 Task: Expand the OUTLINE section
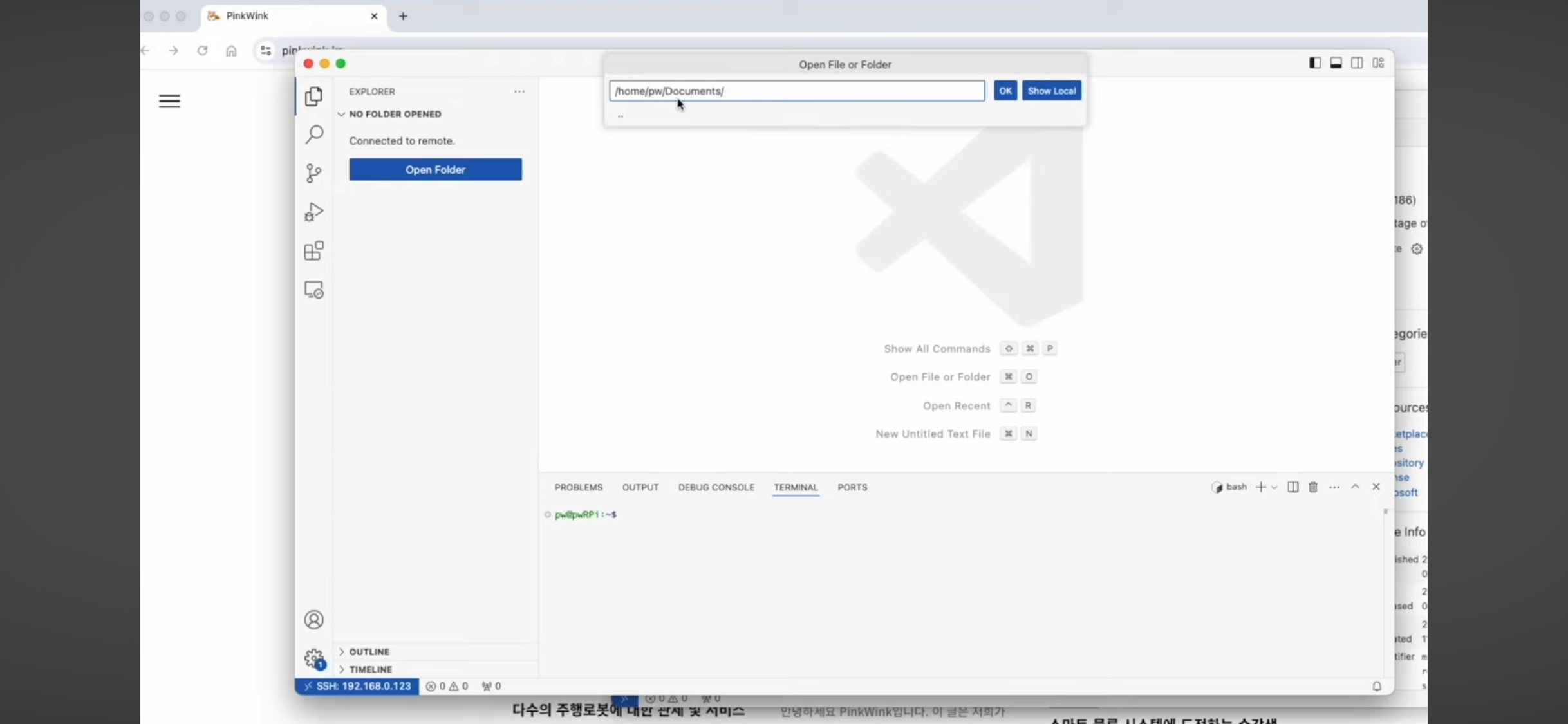[369, 651]
